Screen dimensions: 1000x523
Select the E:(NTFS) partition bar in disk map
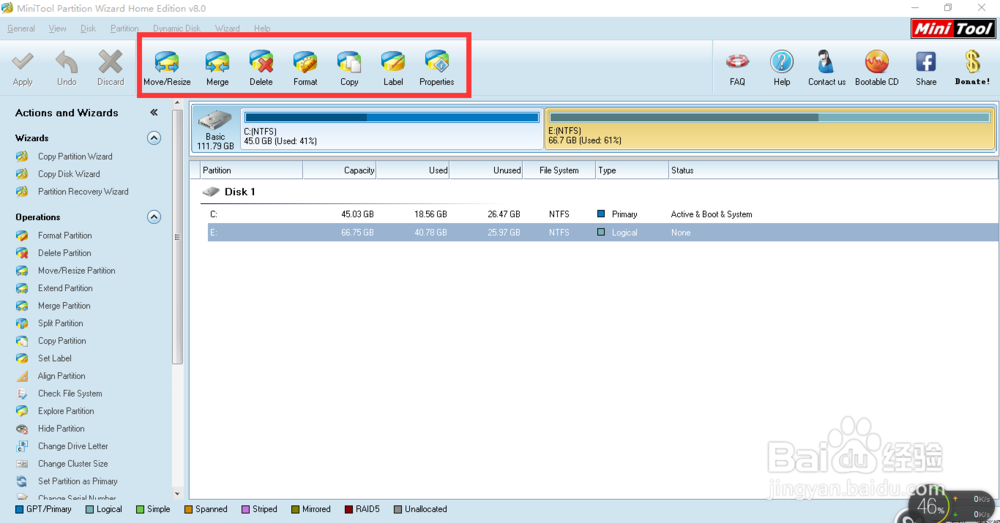(769, 129)
